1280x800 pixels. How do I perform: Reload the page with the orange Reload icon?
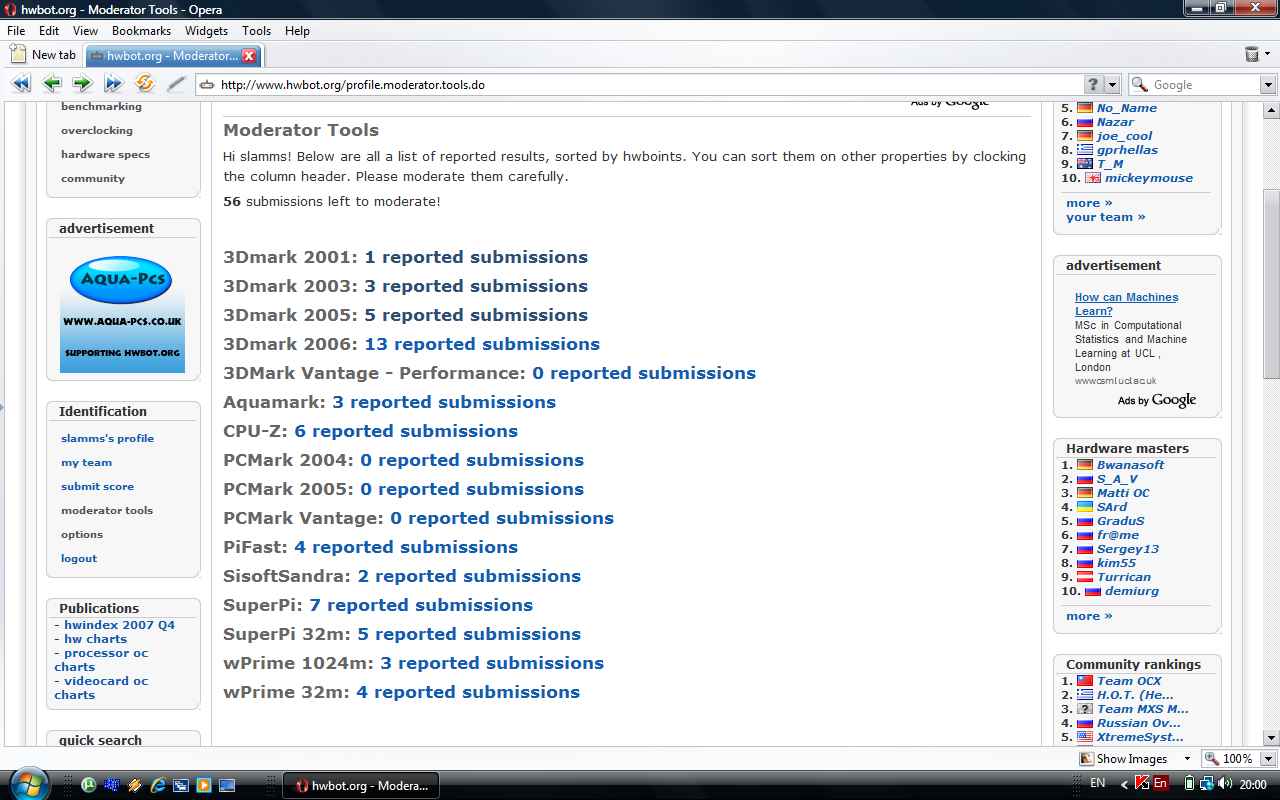coord(144,84)
